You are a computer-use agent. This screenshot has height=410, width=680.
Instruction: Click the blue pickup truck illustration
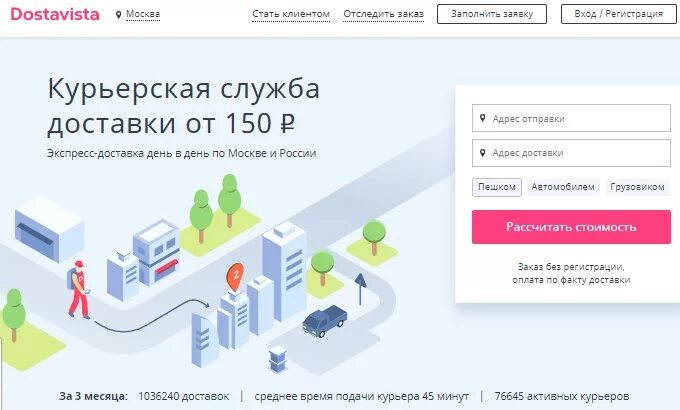point(324,320)
